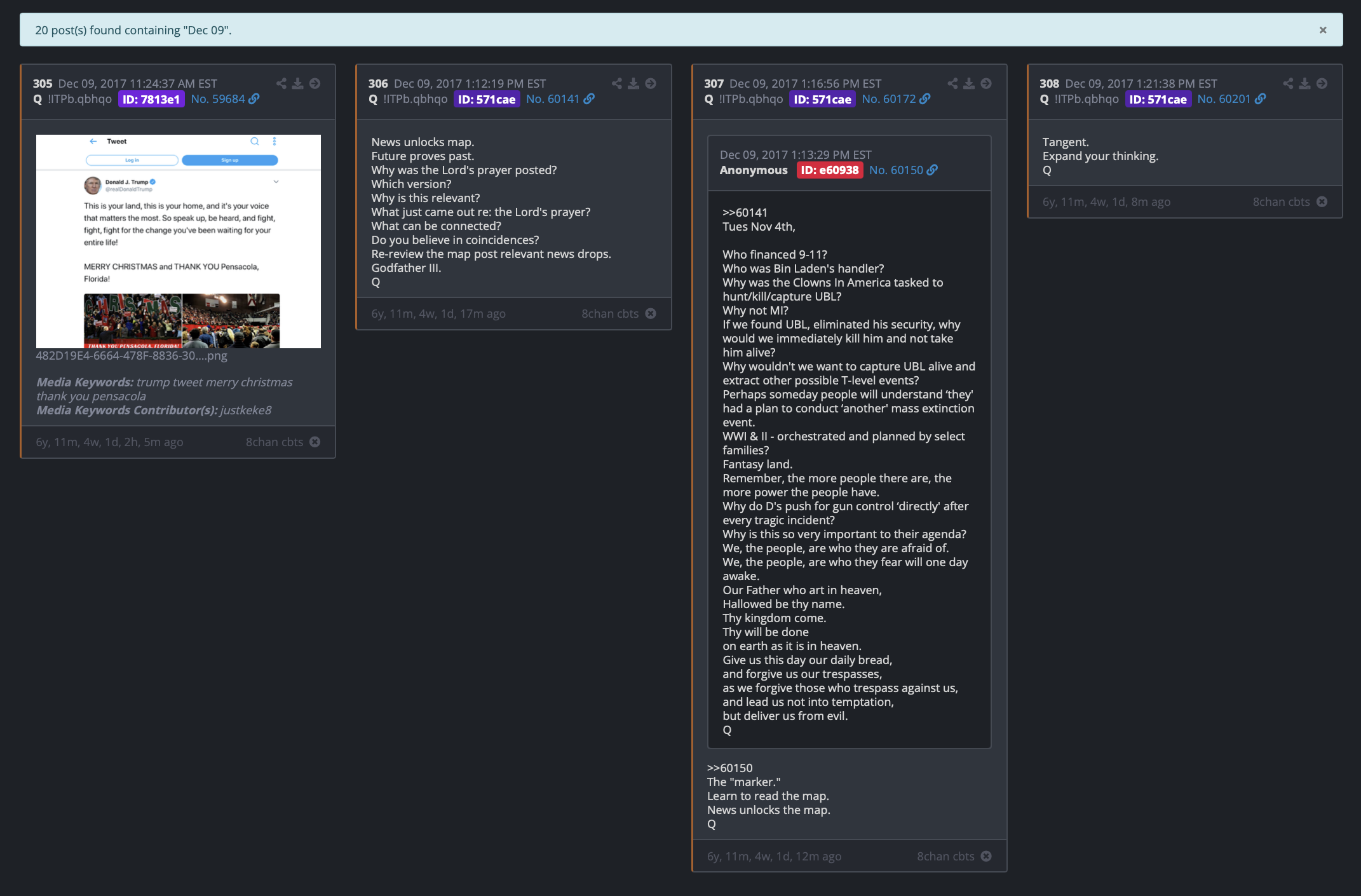This screenshot has width=1361, height=896.
Task: Click "6y, 11m, 4w, 1d, 8m ago" text
Action: coord(1106,202)
